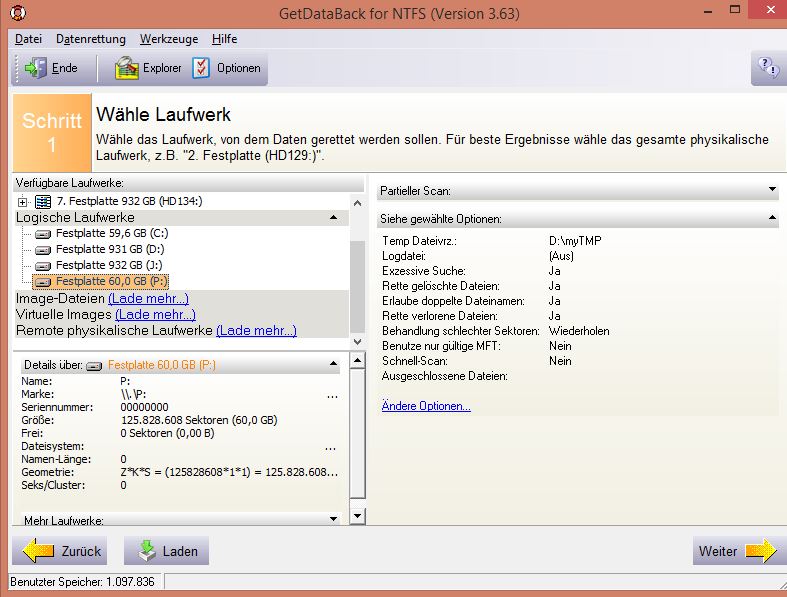Click Behandlung schlechter Sektoren value Wiederholen
This screenshot has width=787, height=597.
[x=579, y=331]
